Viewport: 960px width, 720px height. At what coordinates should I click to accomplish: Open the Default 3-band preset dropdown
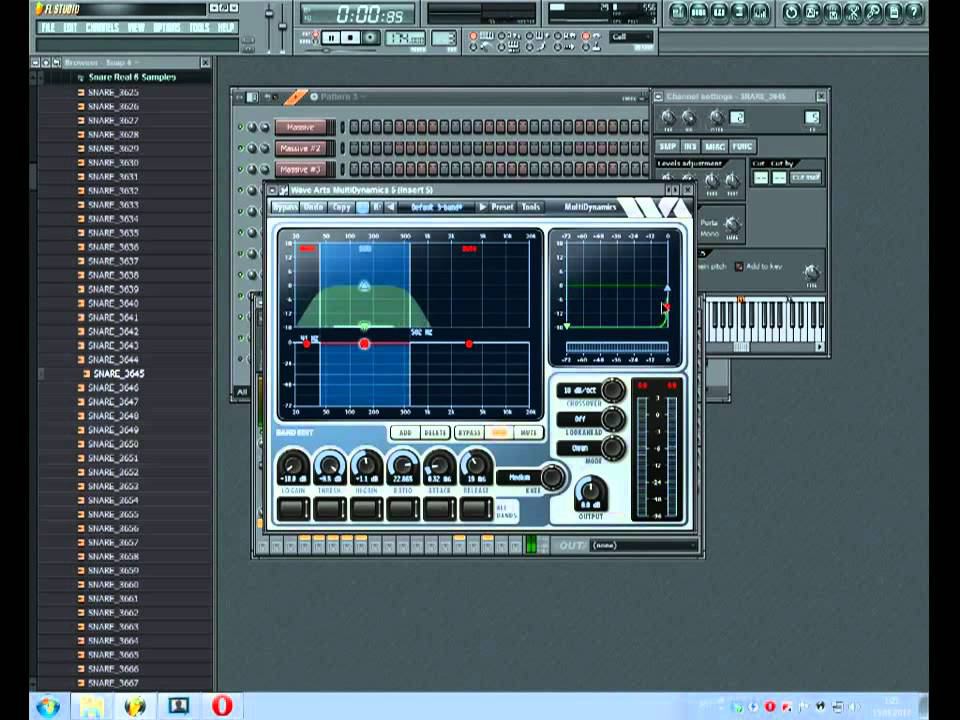pos(437,207)
